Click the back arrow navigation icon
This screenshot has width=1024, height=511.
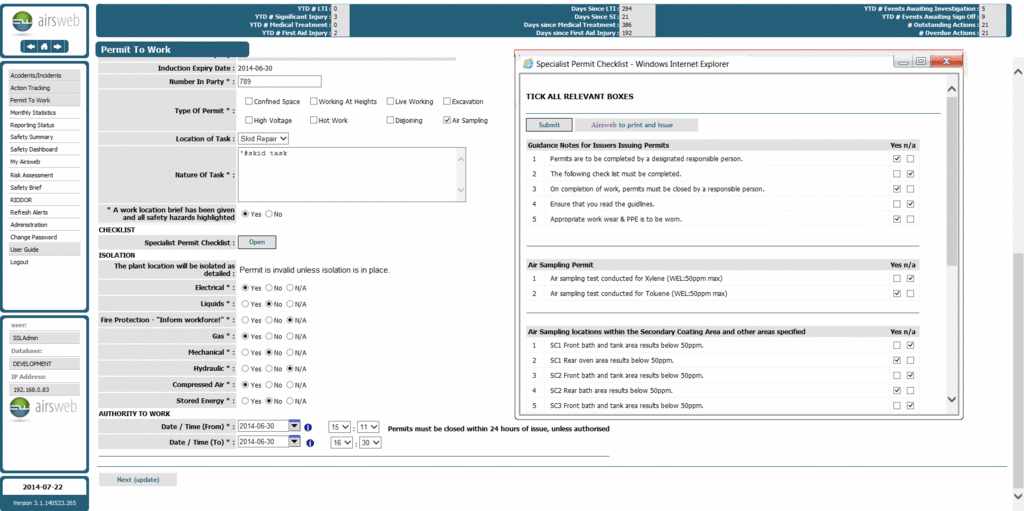pos(32,46)
